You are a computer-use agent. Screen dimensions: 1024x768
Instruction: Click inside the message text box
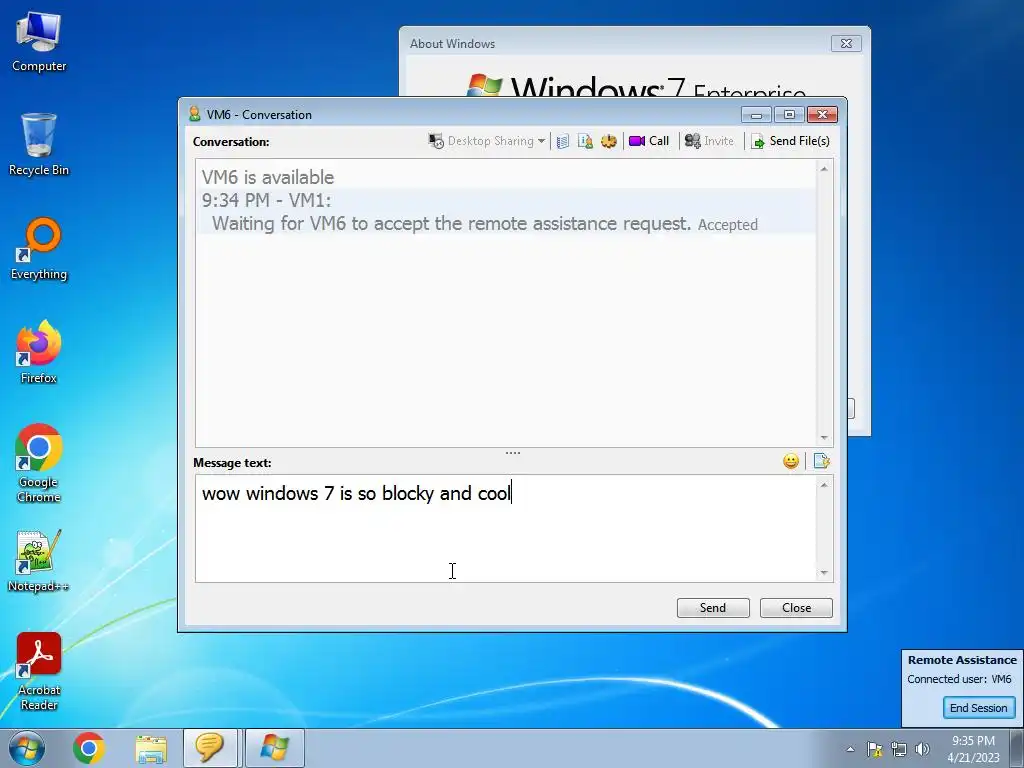coord(505,528)
